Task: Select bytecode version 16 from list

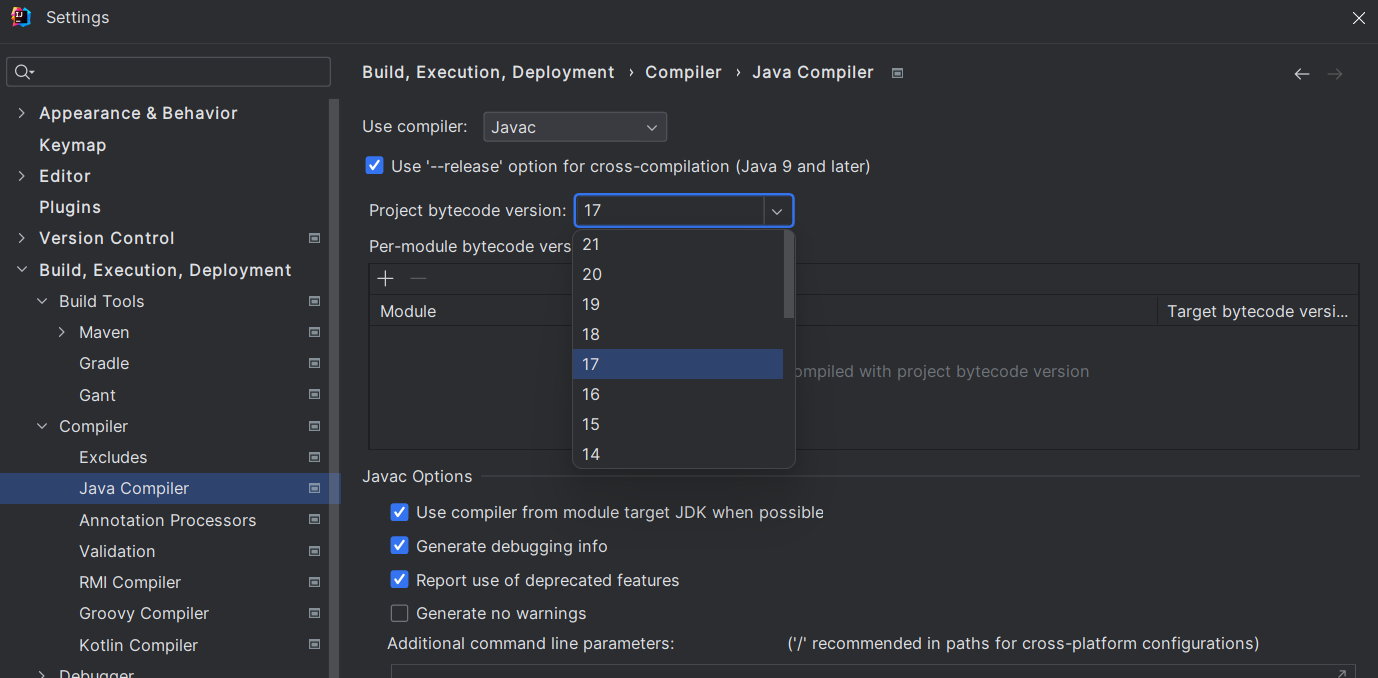Action: tap(678, 394)
